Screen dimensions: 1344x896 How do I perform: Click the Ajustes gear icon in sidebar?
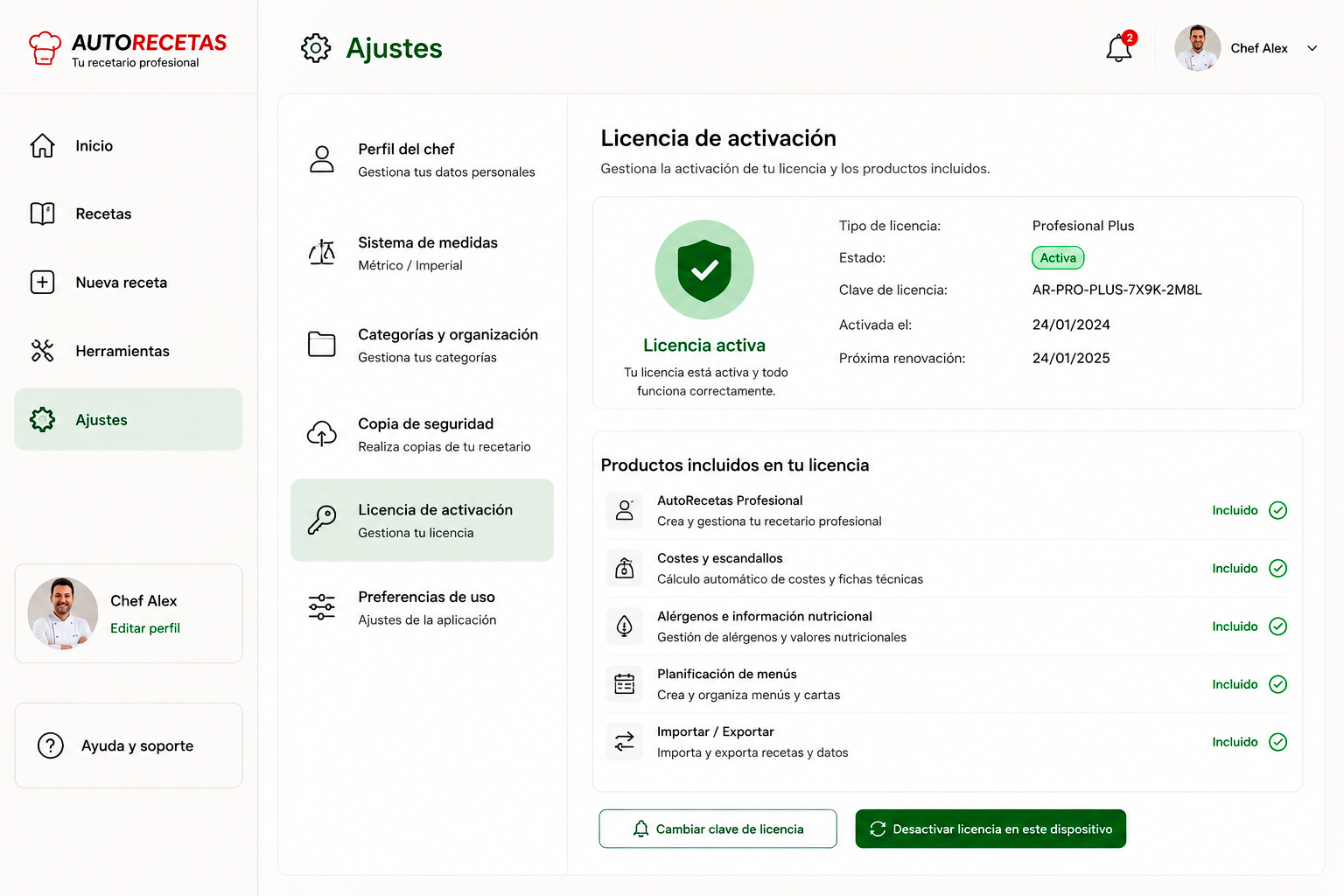click(x=42, y=419)
